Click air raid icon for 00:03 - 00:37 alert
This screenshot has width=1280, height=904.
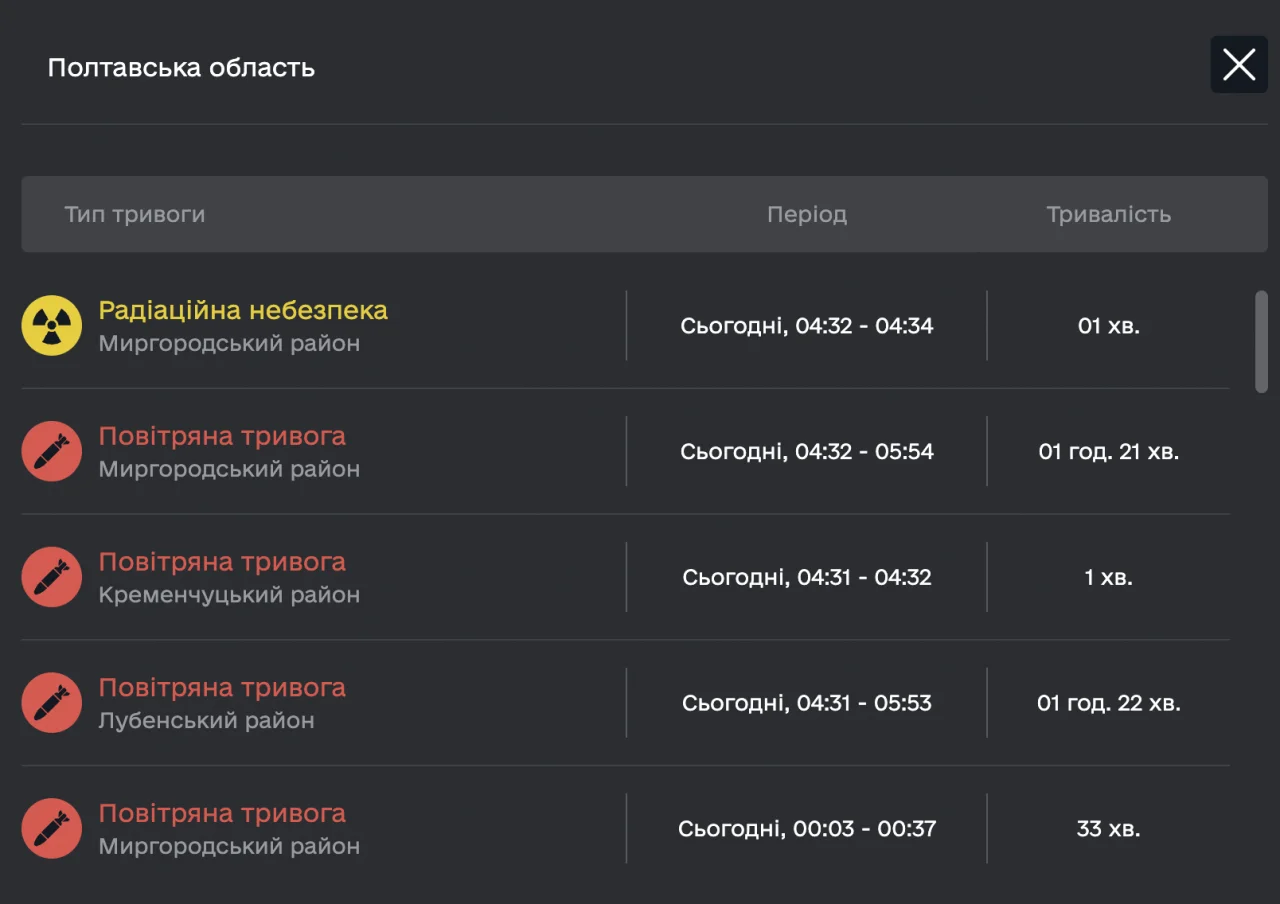point(52,829)
